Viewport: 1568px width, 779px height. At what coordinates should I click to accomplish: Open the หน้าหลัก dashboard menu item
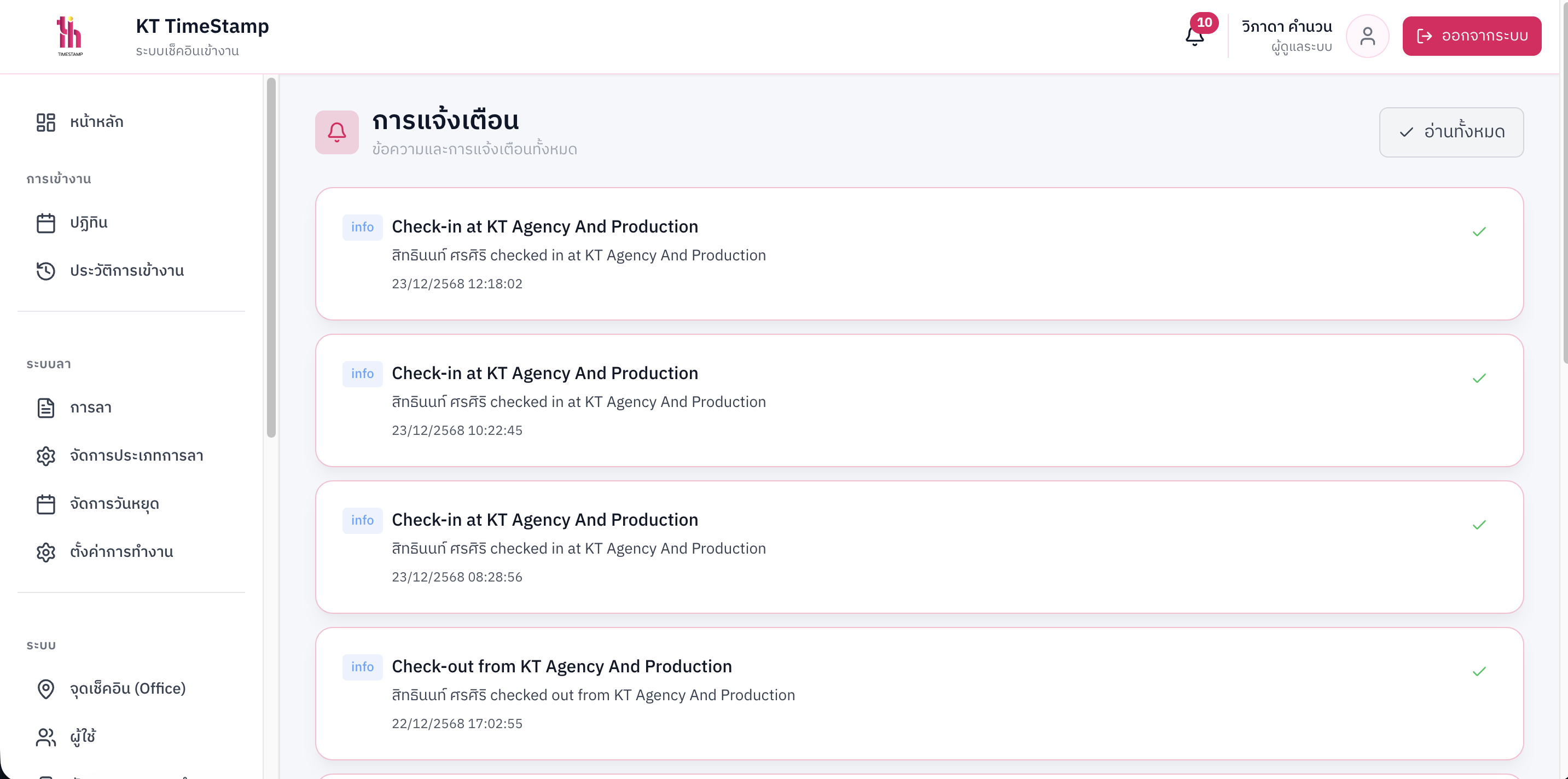point(96,121)
